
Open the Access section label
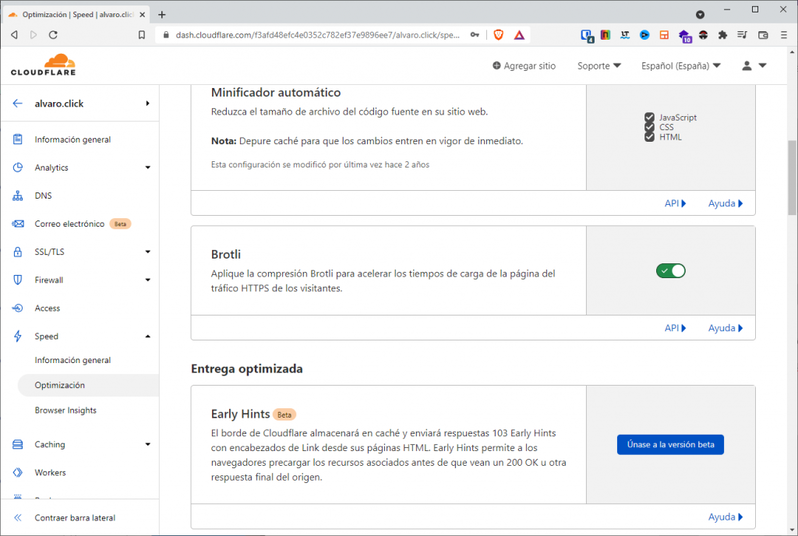pos(47,308)
